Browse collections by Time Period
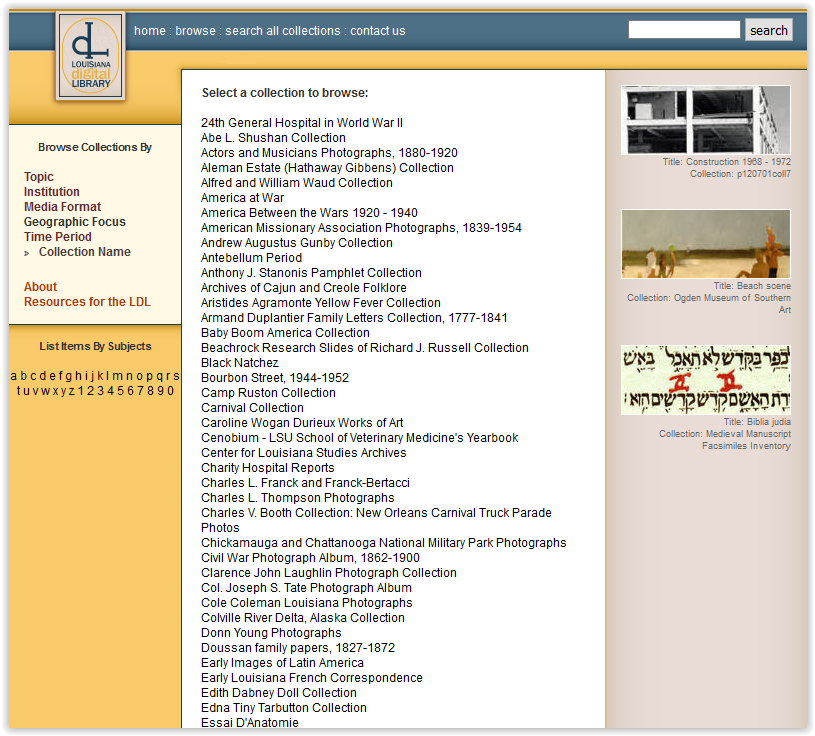Image resolution: width=815 pixels, height=736 pixels. coord(58,237)
